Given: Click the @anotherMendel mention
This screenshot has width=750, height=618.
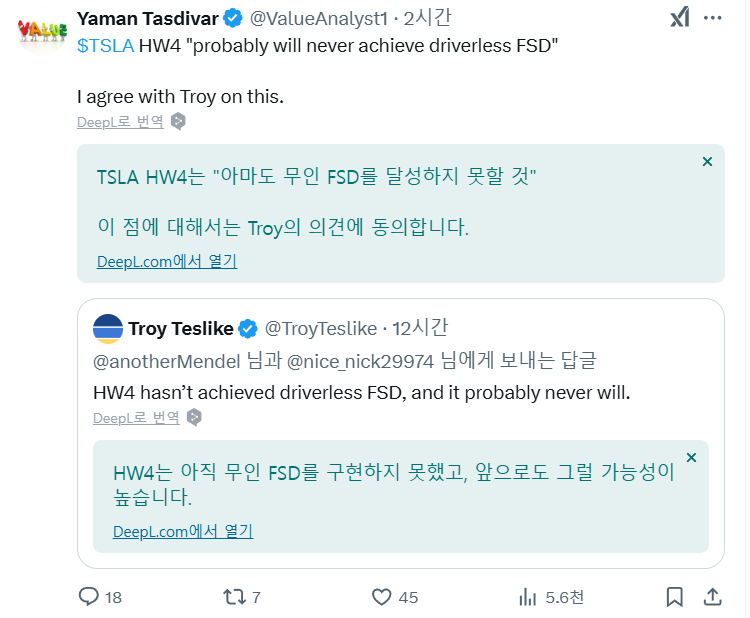Looking at the screenshot, I should [166, 362].
